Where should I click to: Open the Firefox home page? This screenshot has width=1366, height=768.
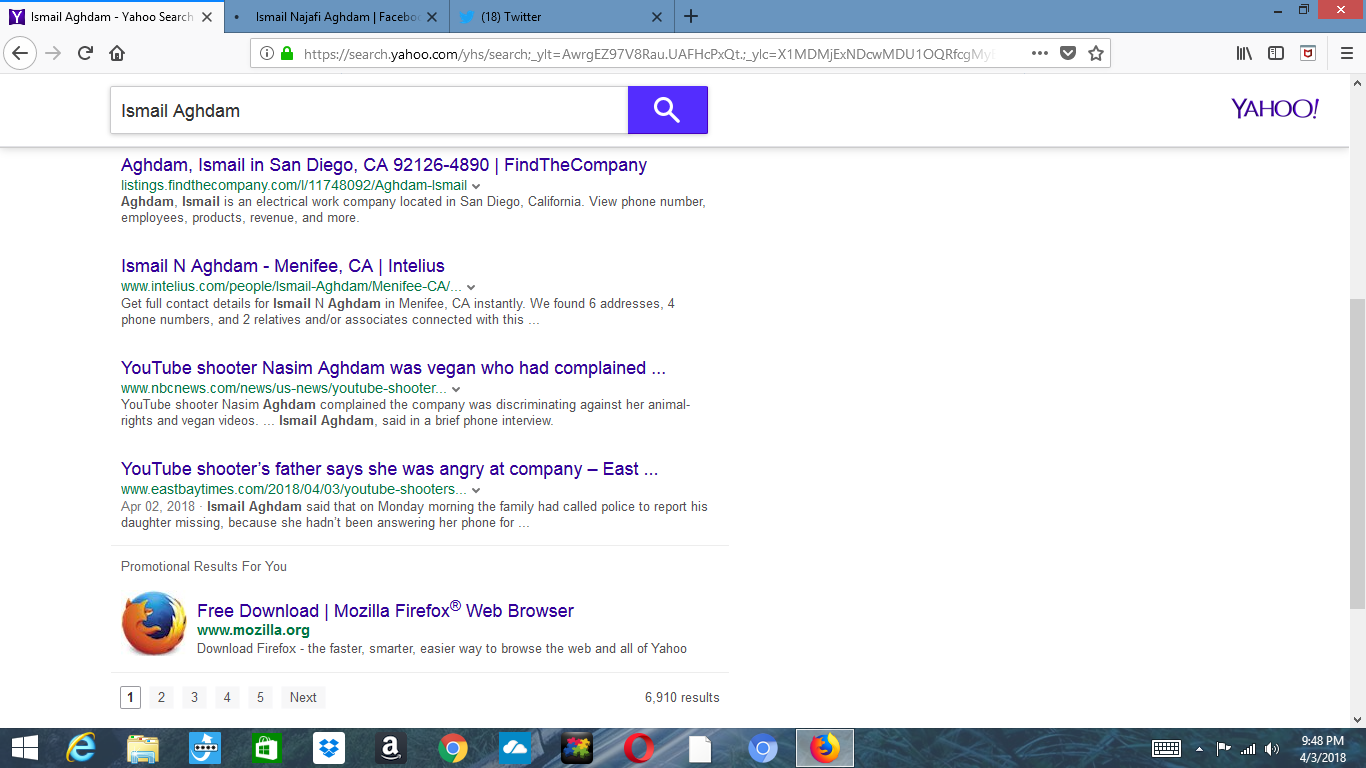pyautogui.click(x=117, y=53)
